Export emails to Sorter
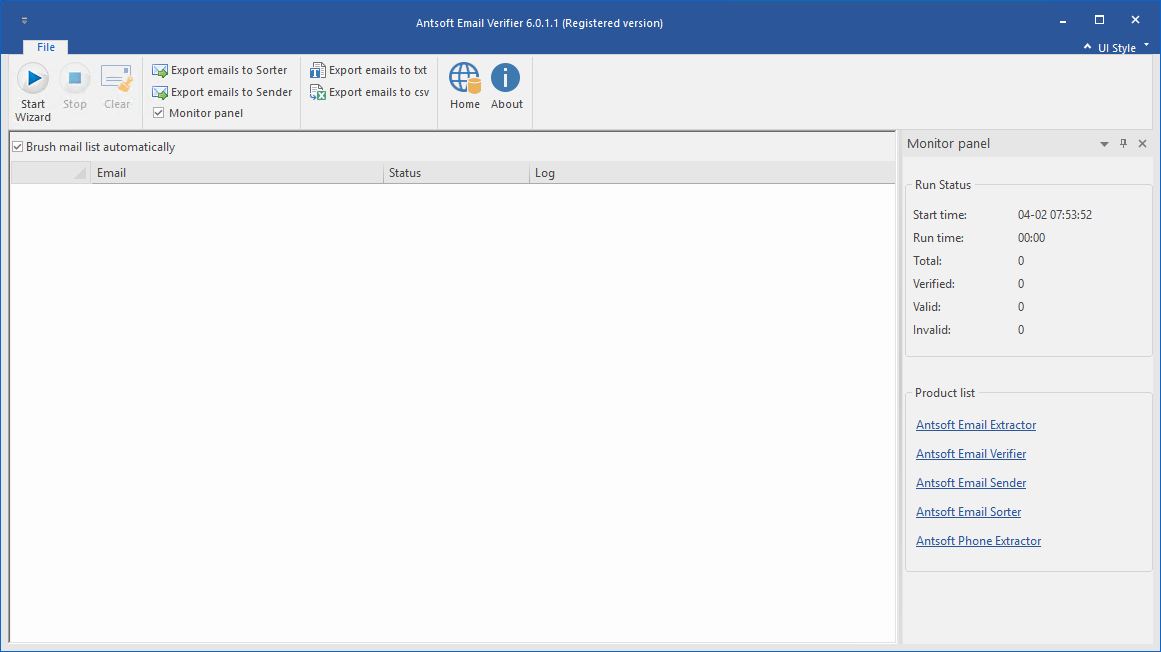 pos(220,70)
